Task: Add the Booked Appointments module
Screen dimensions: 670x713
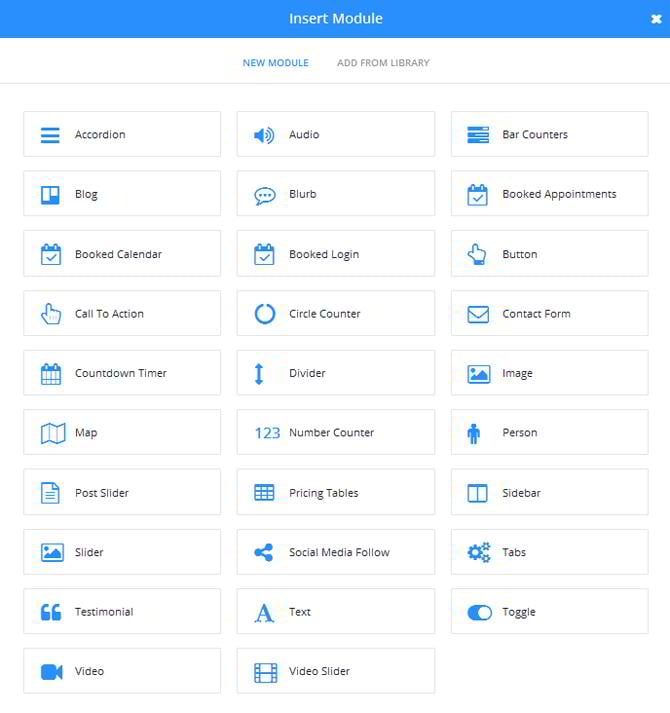Action: pyautogui.click(x=549, y=194)
